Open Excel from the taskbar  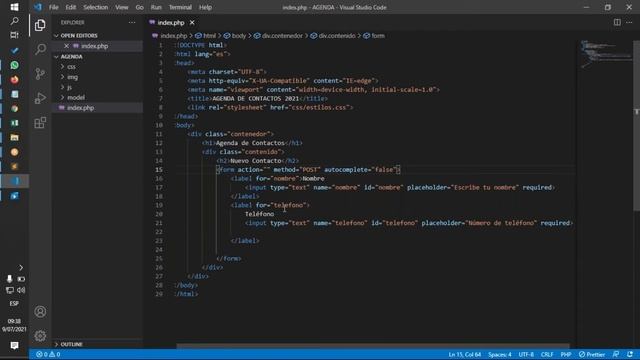pos(14,123)
